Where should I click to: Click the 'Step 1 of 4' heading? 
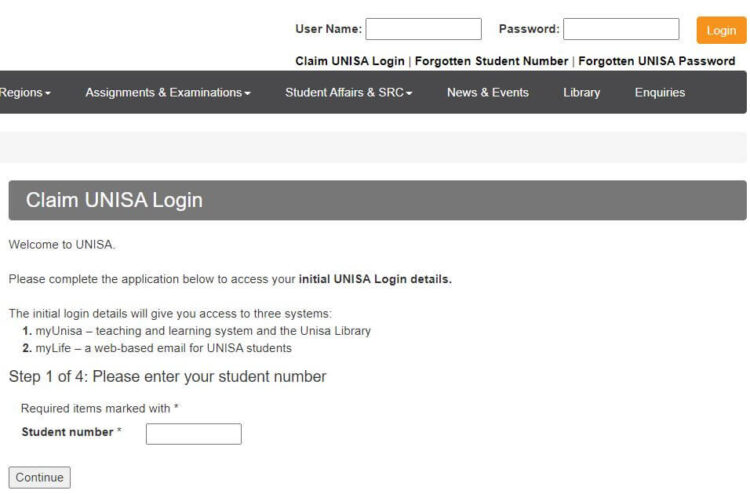click(x=167, y=376)
